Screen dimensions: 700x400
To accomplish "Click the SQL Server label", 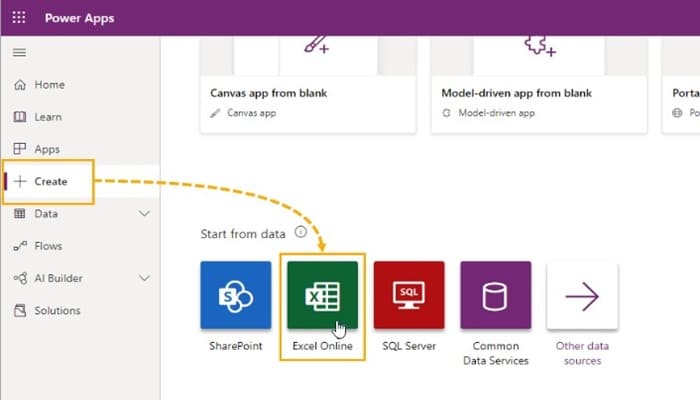I will pyautogui.click(x=409, y=346).
